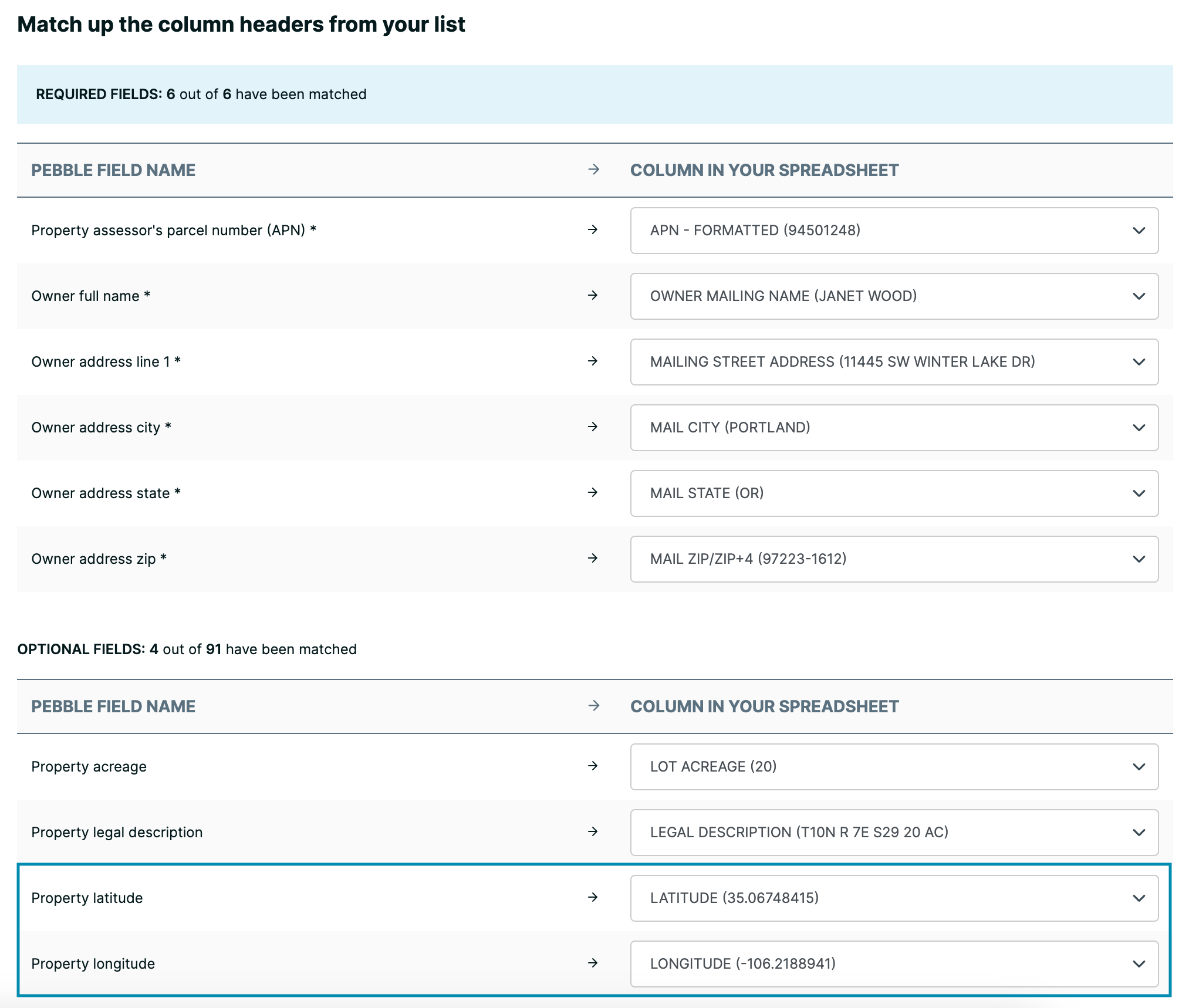Open the APN - FORMATTED column dropdown

pyautogui.click(x=894, y=231)
